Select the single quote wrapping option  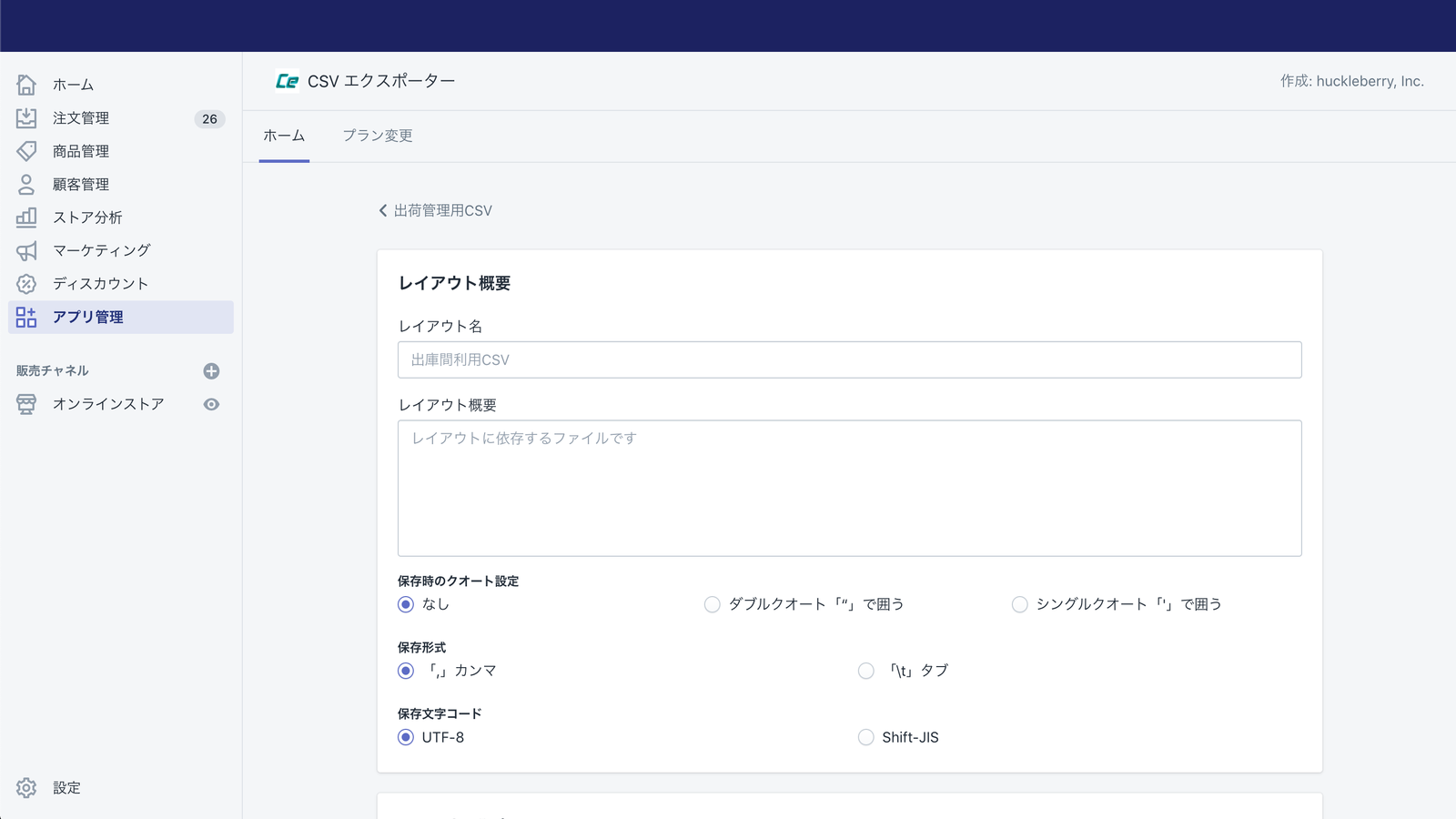pyautogui.click(x=1020, y=604)
